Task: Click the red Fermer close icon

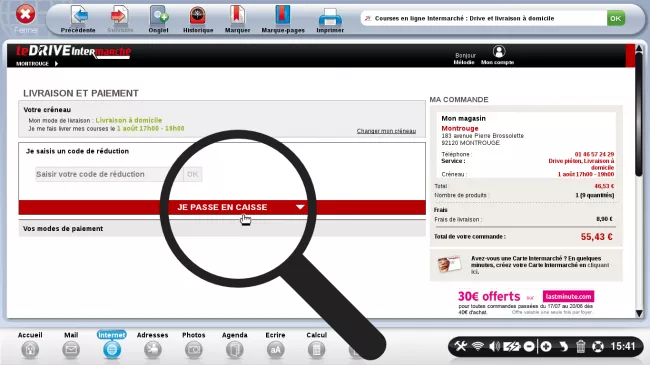Action: pyautogui.click(x=25, y=15)
